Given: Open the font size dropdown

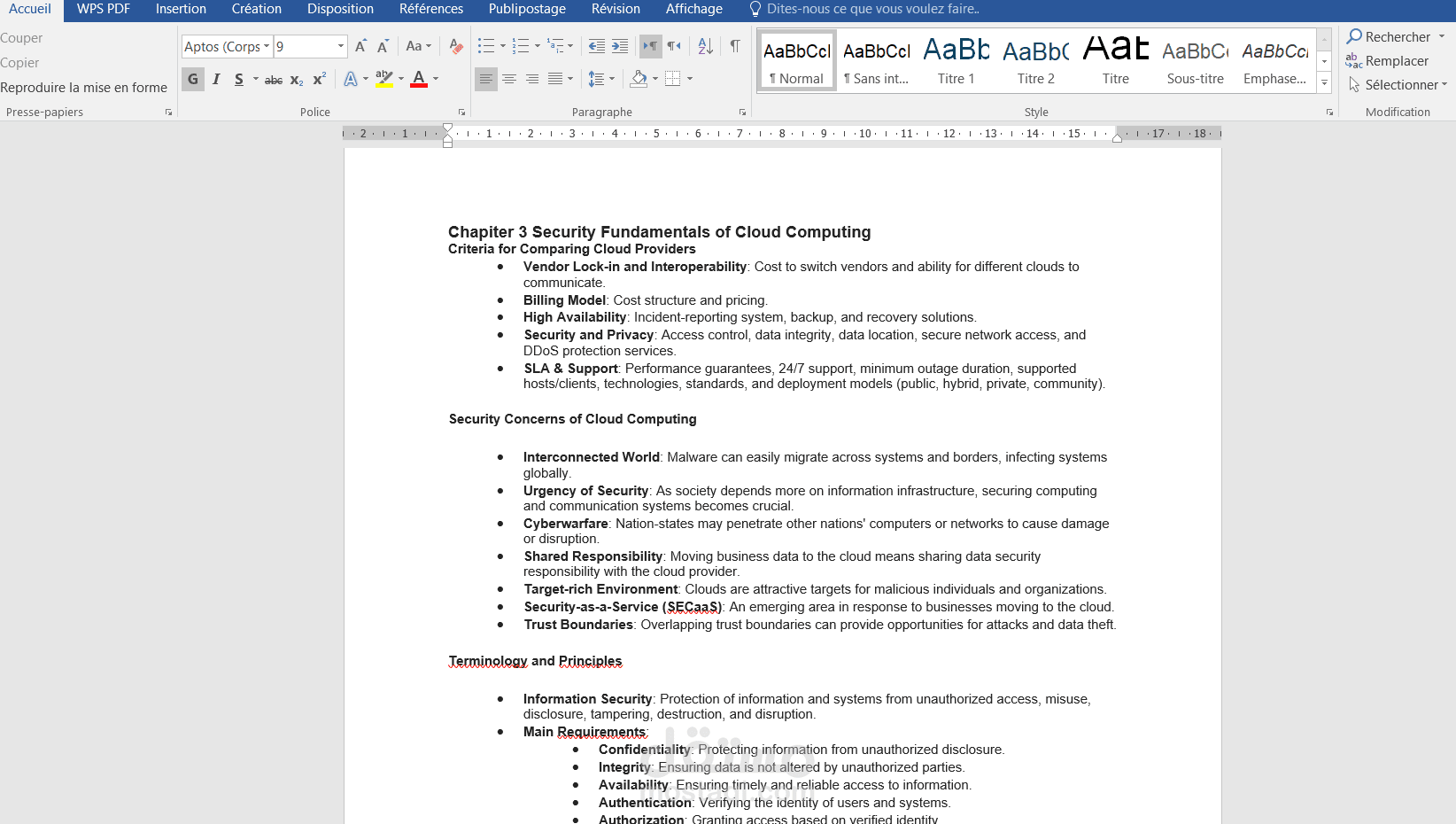Looking at the screenshot, I should click(341, 46).
